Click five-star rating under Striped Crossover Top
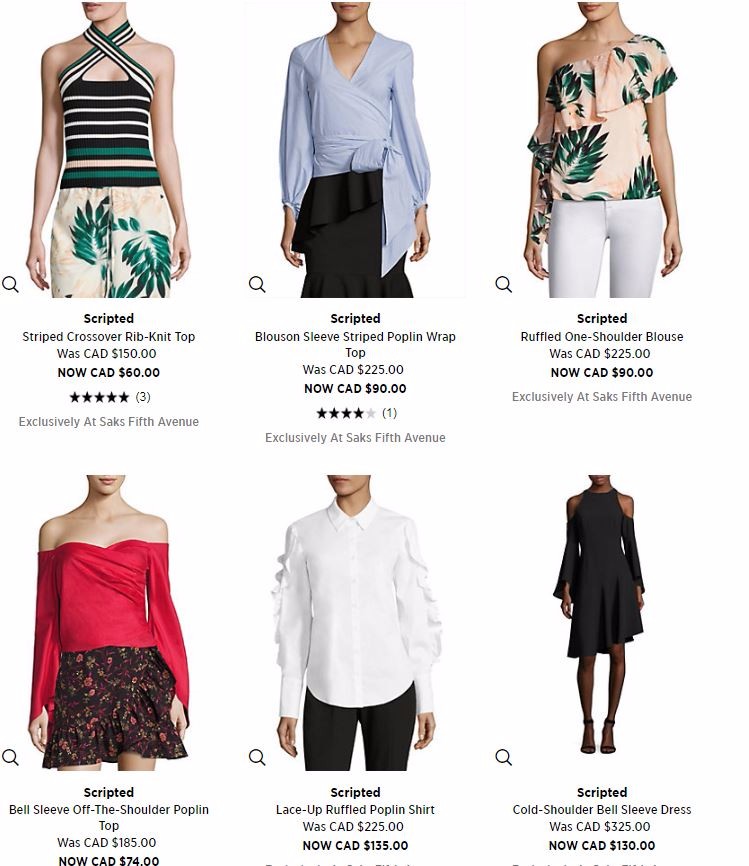This screenshot has width=749, height=866. tap(99, 397)
